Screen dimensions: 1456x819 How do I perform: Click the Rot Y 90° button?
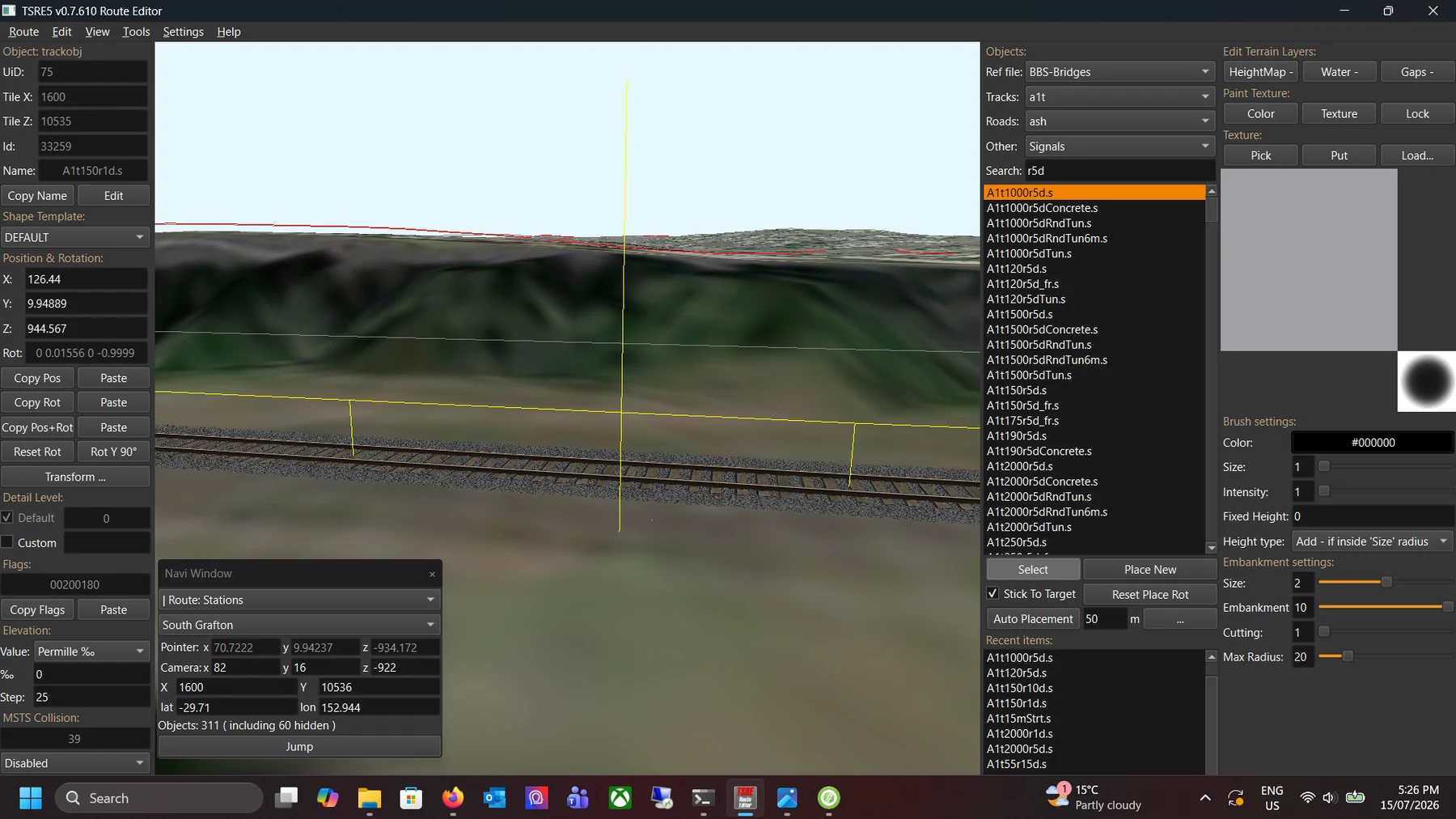(x=113, y=452)
